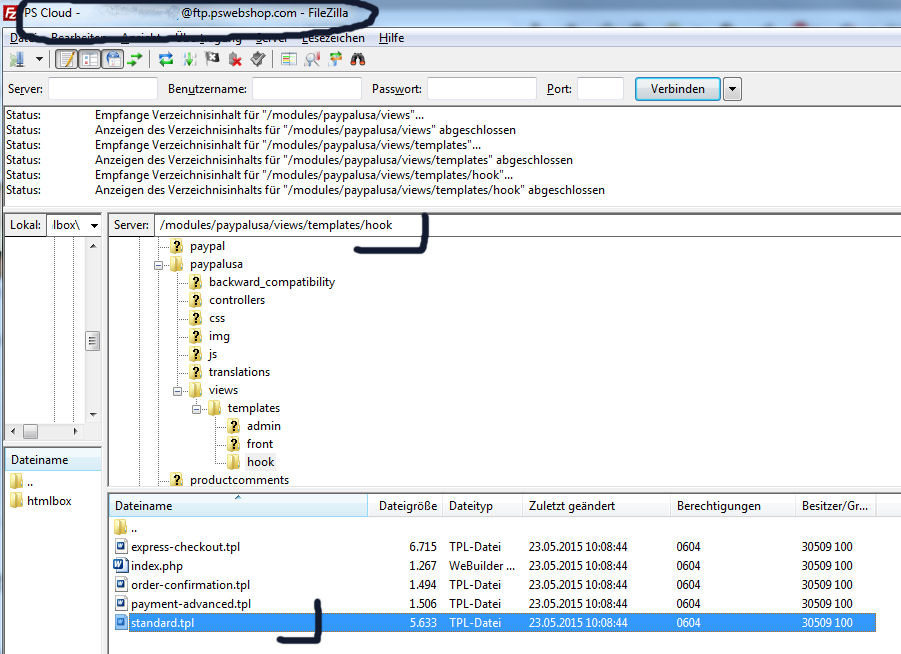Open the Lesezeichen menu
The height and width of the screenshot is (654, 901).
pyautogui.click(x=333, y=38)
